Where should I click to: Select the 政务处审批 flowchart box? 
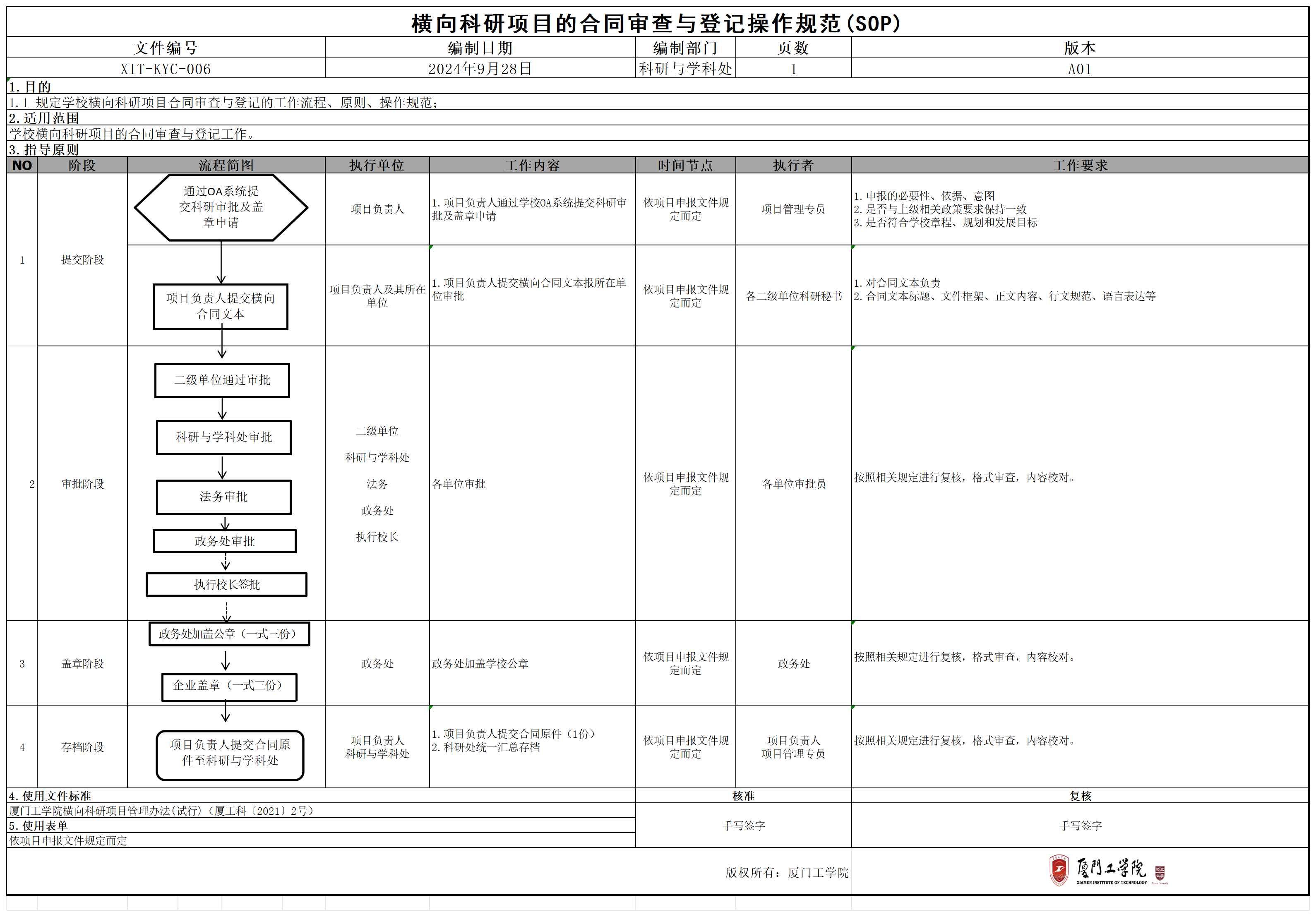(x=225, y=541)
